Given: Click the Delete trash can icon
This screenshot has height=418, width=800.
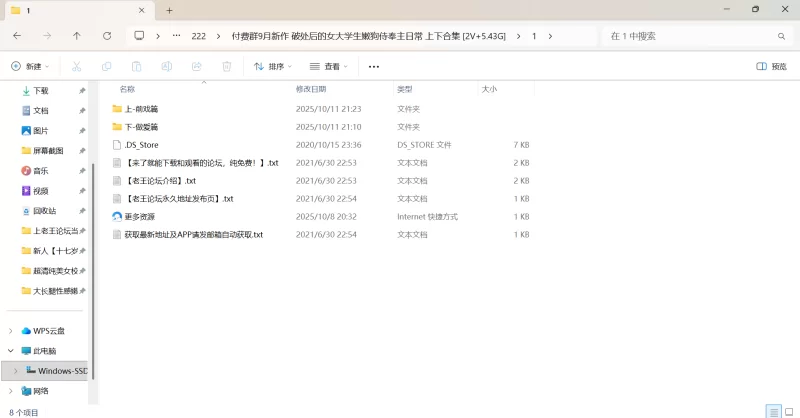Looking at the screenshot, I should point(227,67).
